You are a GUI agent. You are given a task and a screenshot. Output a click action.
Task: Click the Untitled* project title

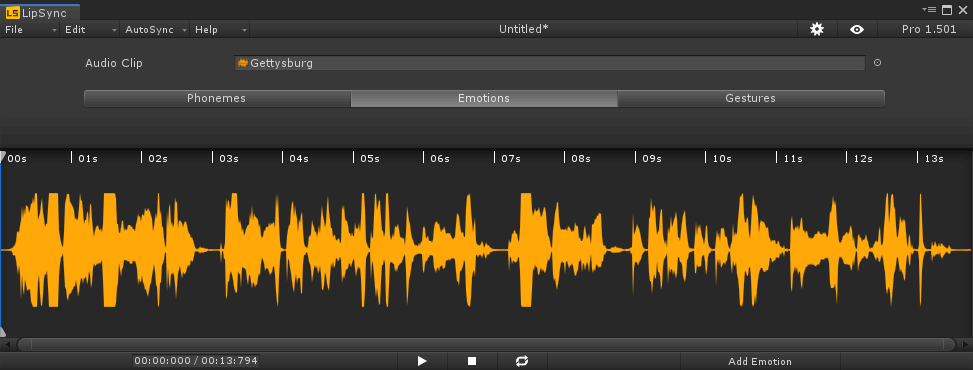pyautogui.click(x=524, y=29)
